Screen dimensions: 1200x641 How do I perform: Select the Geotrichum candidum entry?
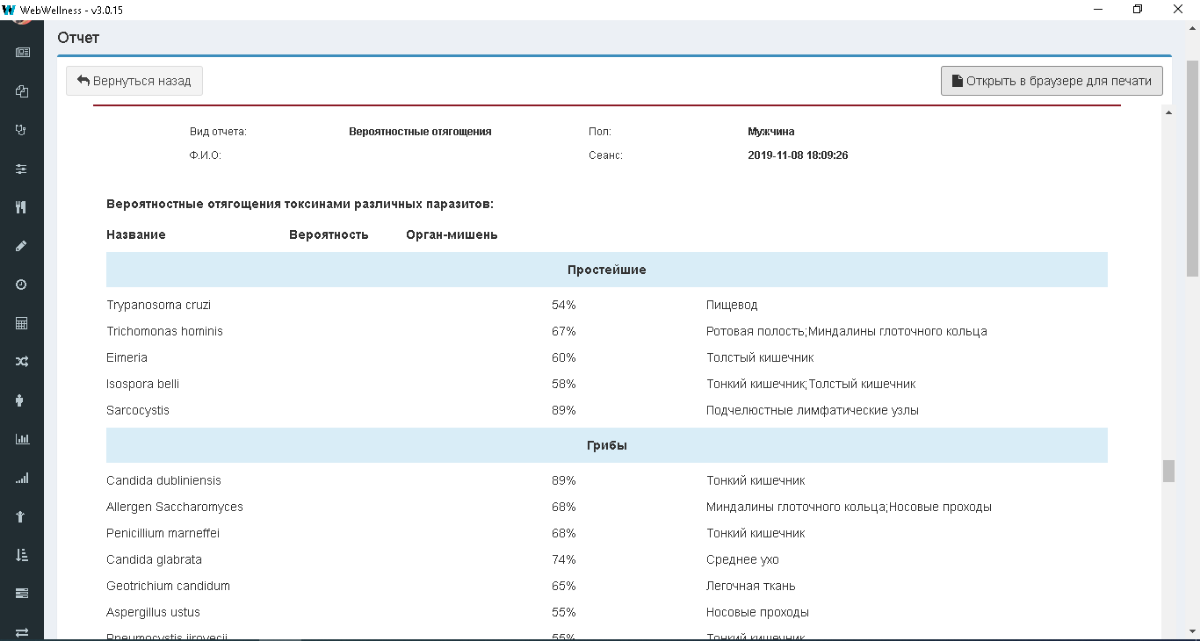168,586
